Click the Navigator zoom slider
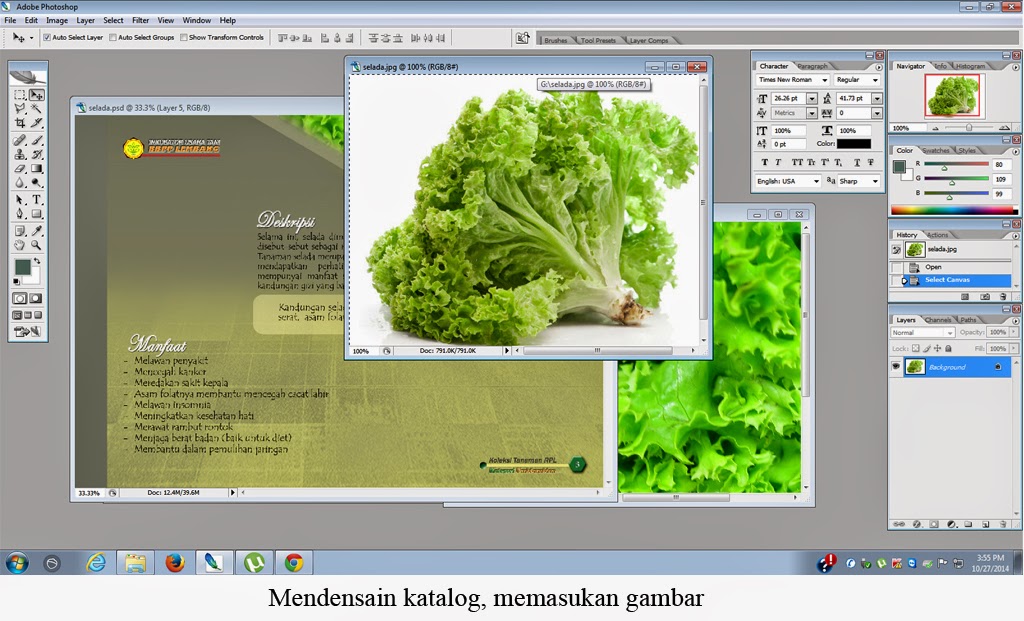The height and width of the screenshot is (621, 1024). [969, 128]
